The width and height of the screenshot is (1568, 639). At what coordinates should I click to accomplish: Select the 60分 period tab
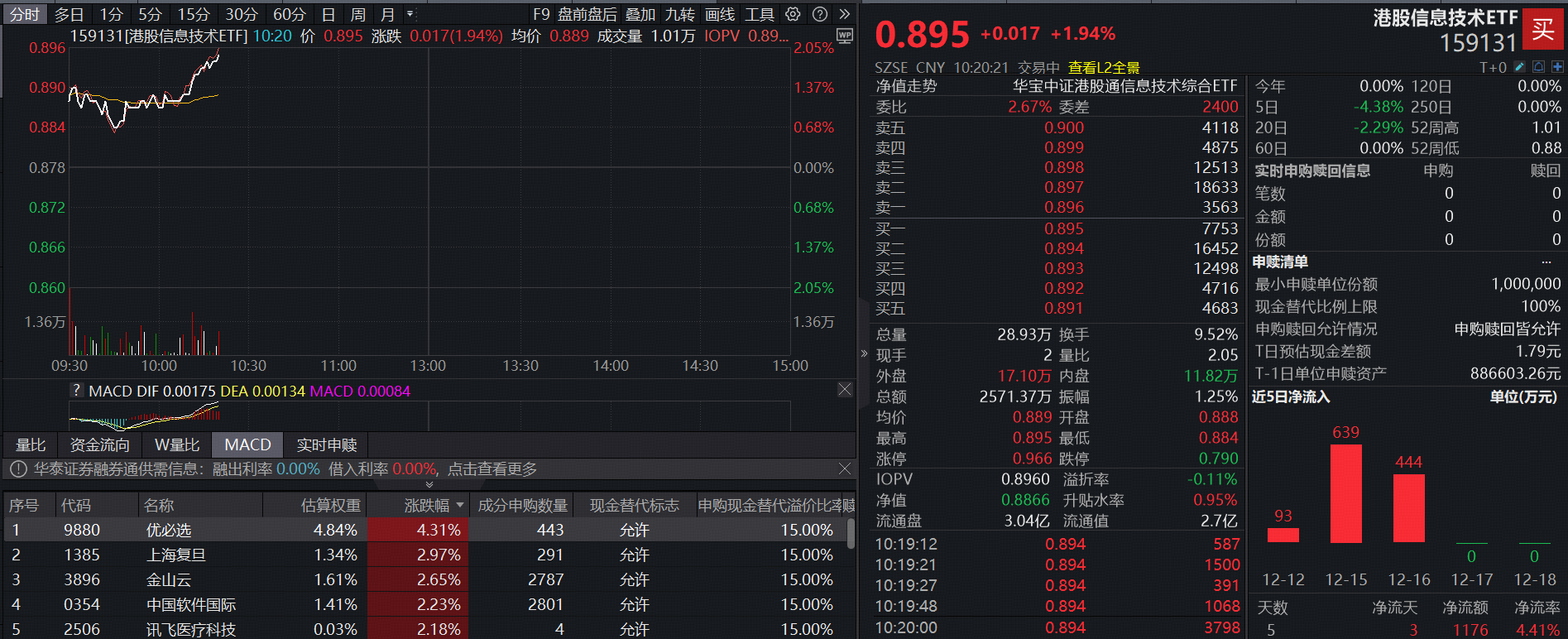pos(289,14)
